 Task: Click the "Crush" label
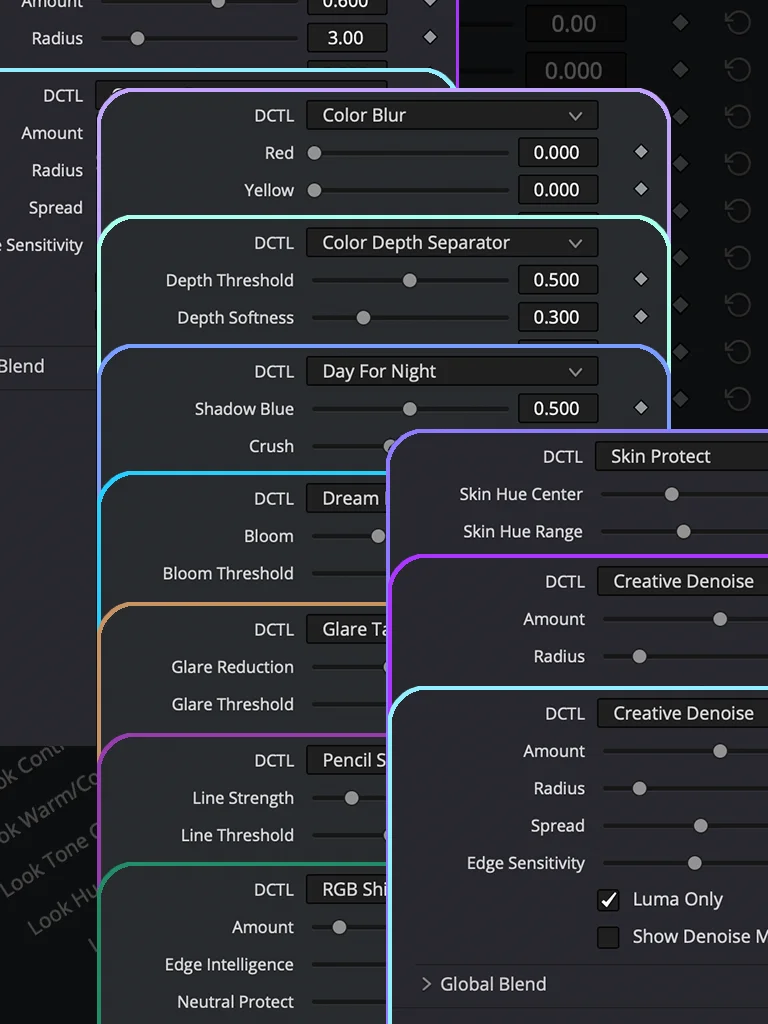point(271,446)
